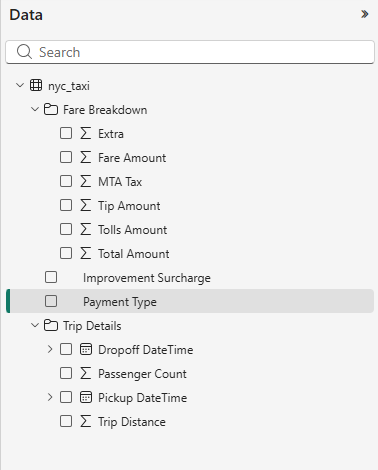378x470 pixels.
Task: Click the magnifier icon in the search box
Action: [x=24, y=52]
